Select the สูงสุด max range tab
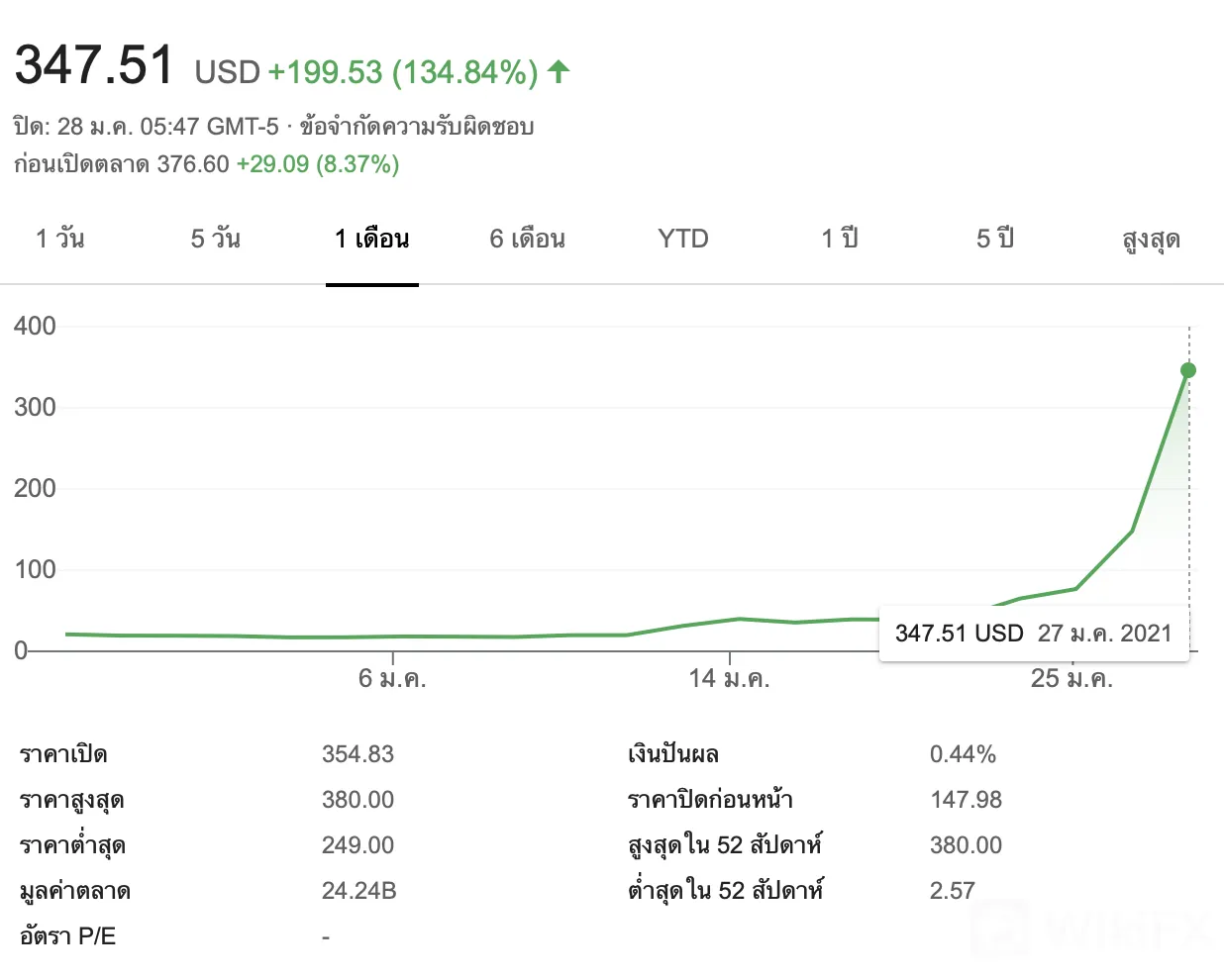 (x=1151, y=241)
